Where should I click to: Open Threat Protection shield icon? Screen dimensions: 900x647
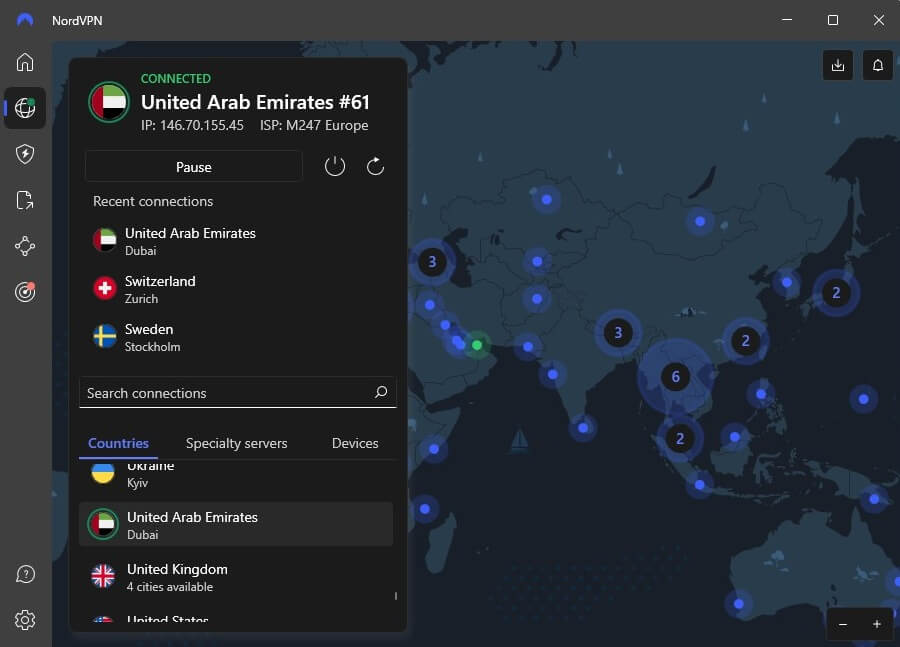[25, 154]
